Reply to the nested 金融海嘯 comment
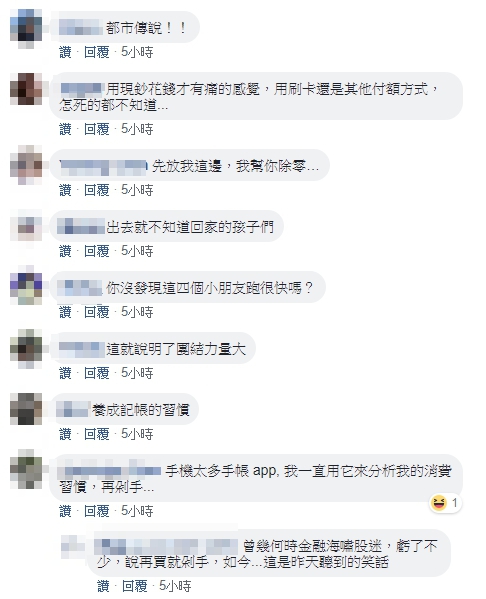This screenshot has width=486, height=599. pos(134,586)
